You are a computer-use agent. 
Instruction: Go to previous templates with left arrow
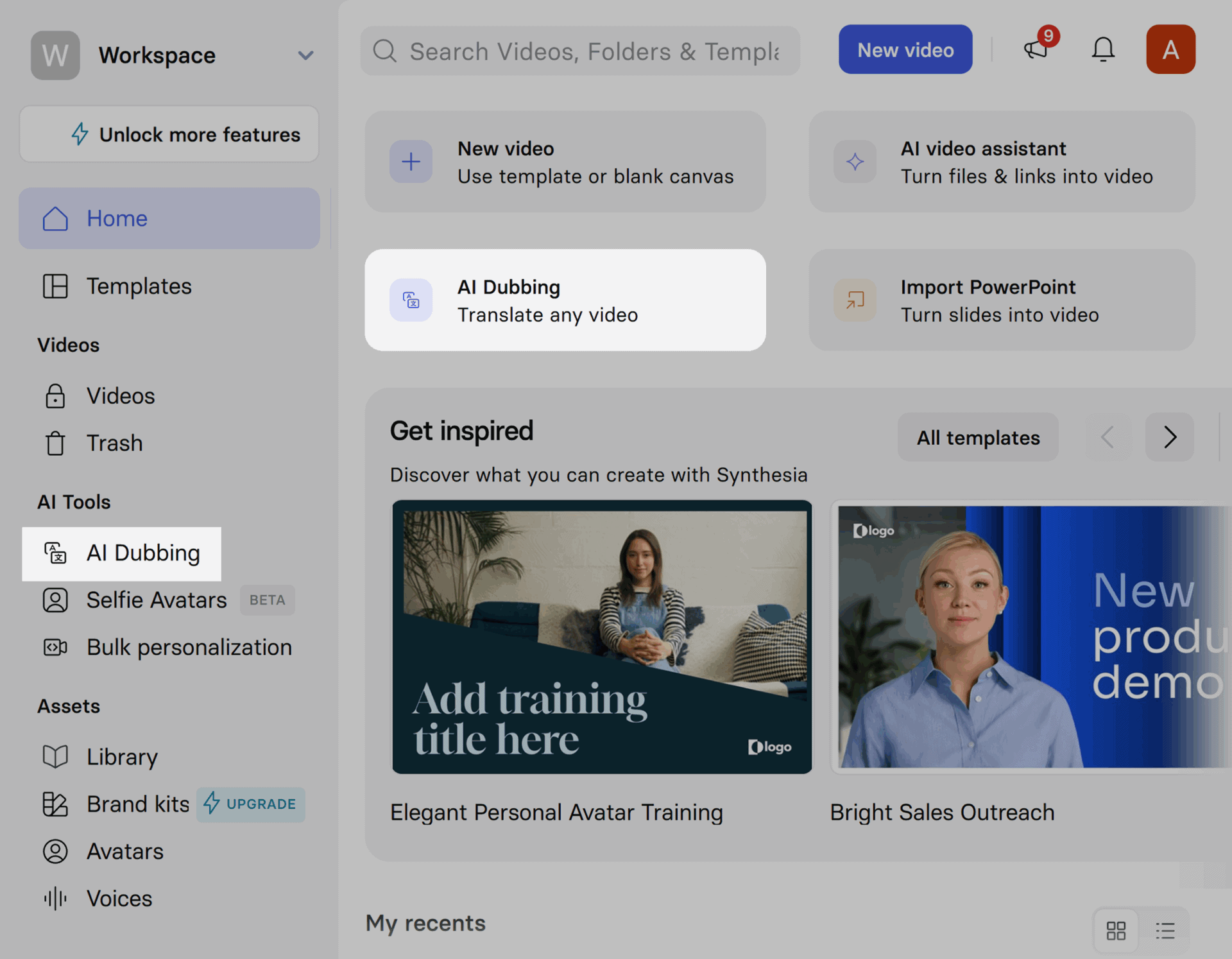point(1108,437)
